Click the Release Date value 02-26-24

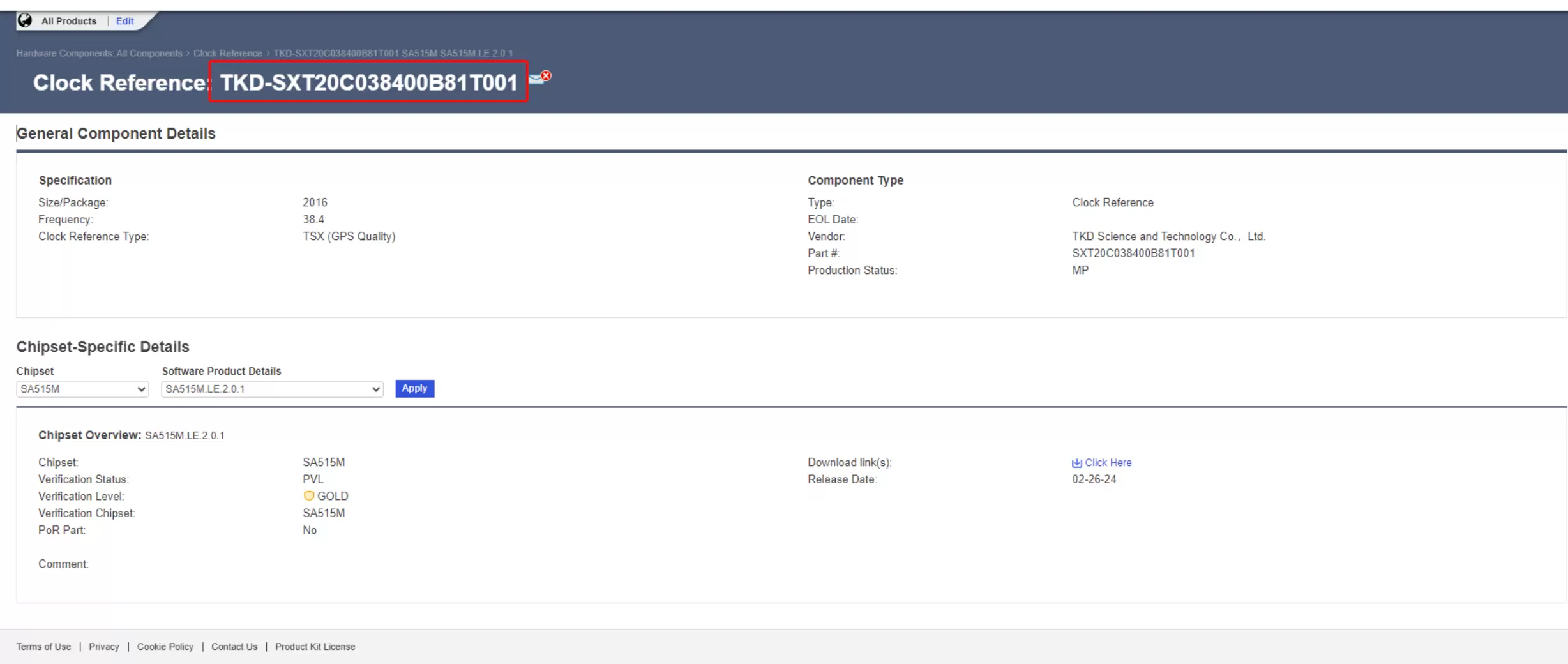(x=1094, y=479)
